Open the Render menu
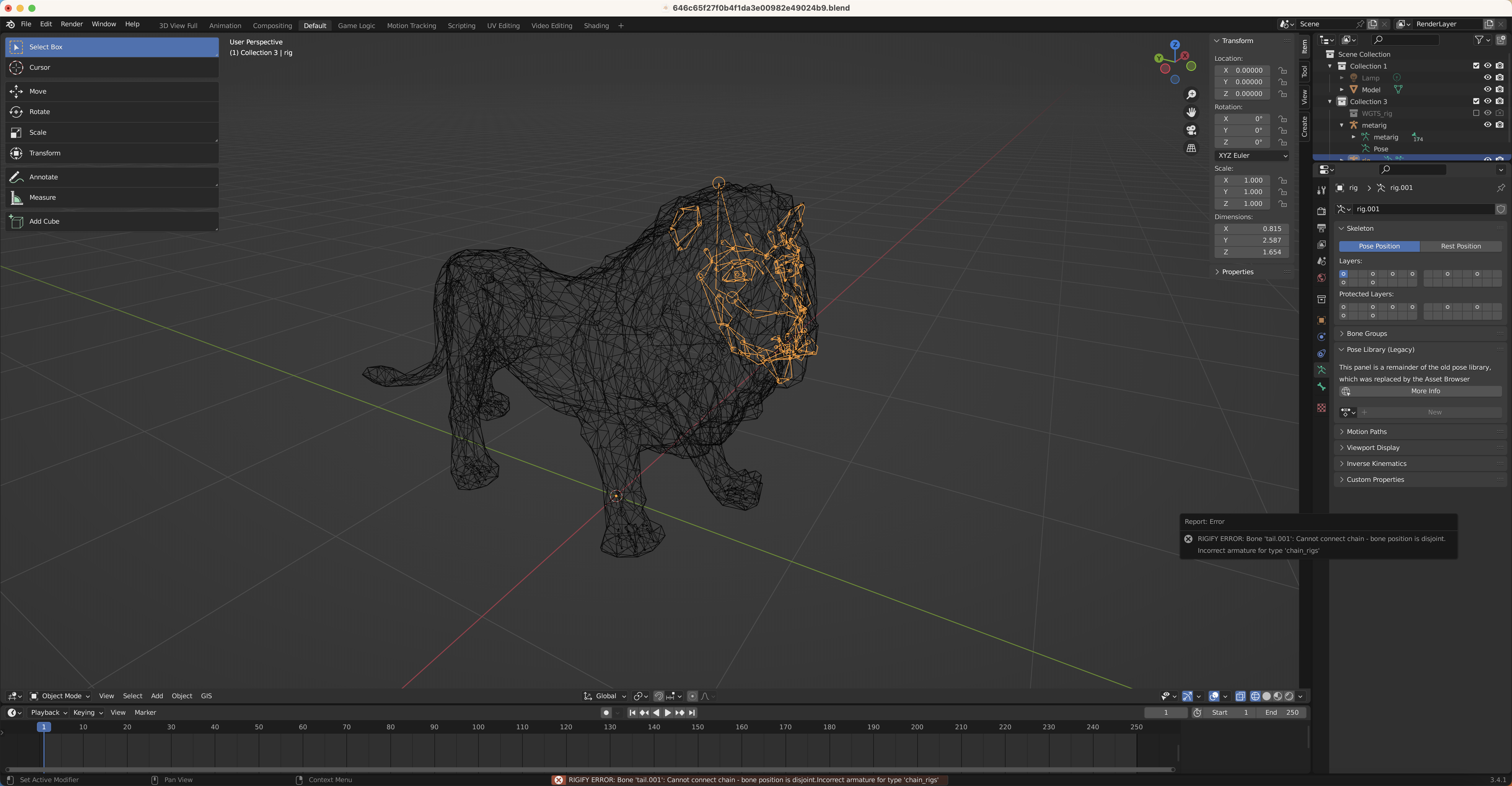This screenshot has width=1512, height=786. [x=71, y=24]
